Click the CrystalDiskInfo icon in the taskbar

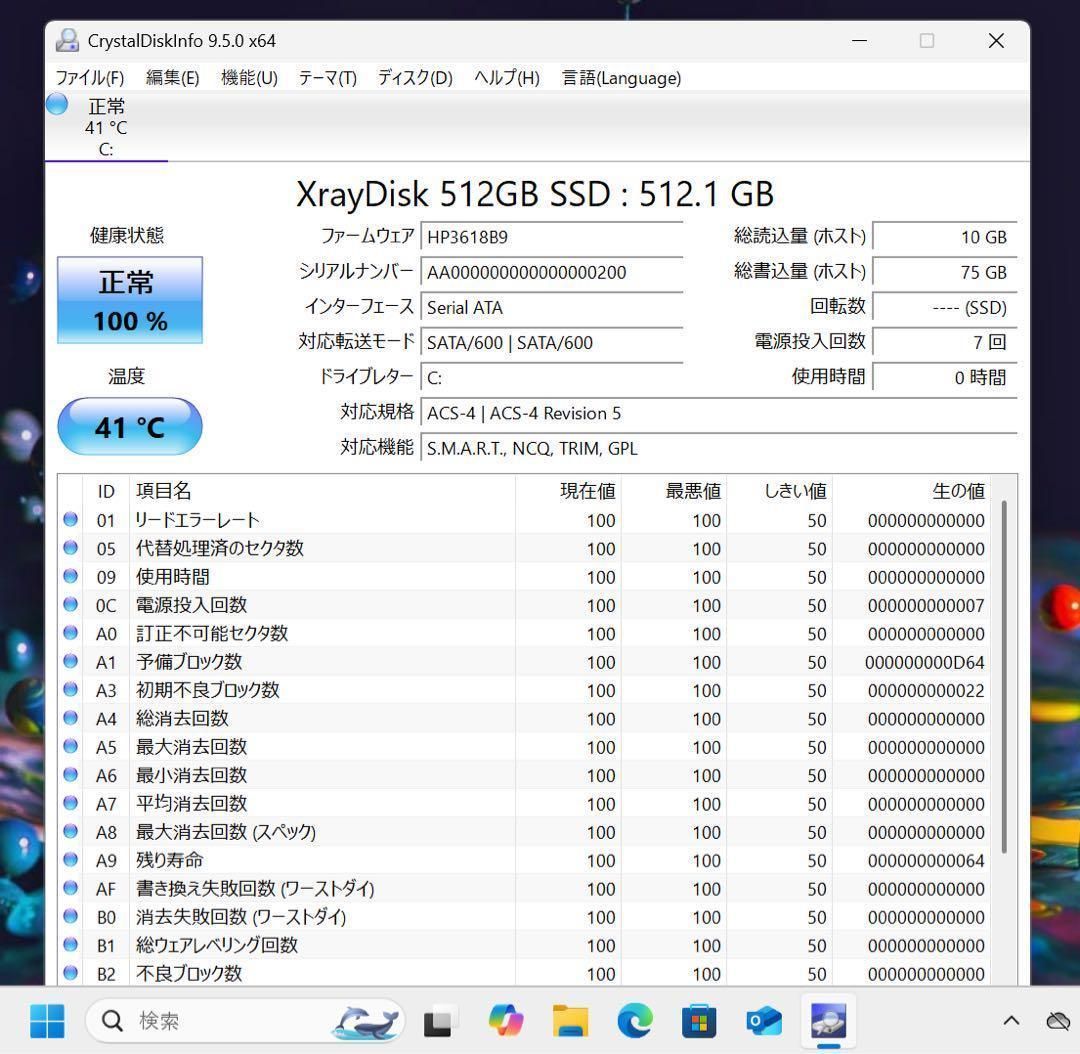point(828,1021)
